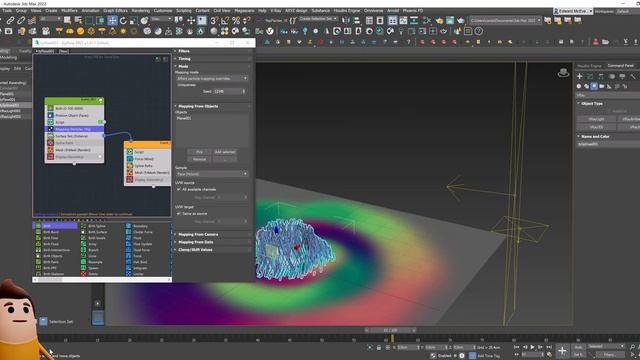Toggle the Enabled status bar checkbox
The height and width of the screenshot is (360, 640).
pyautogui.click(x=433, y=356)
